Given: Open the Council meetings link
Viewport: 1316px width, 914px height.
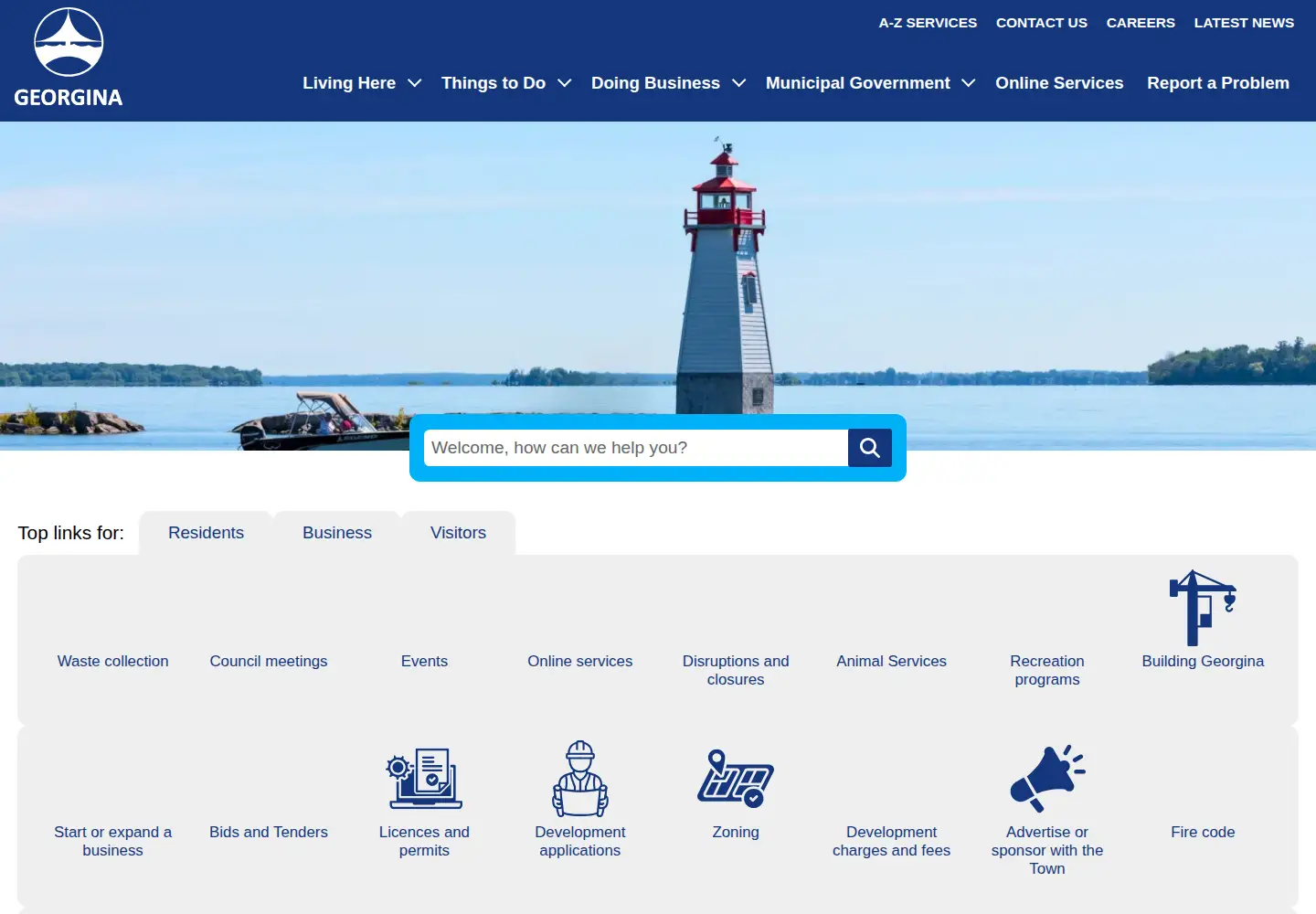Looking at the screenshot, I should click(269, 661).
